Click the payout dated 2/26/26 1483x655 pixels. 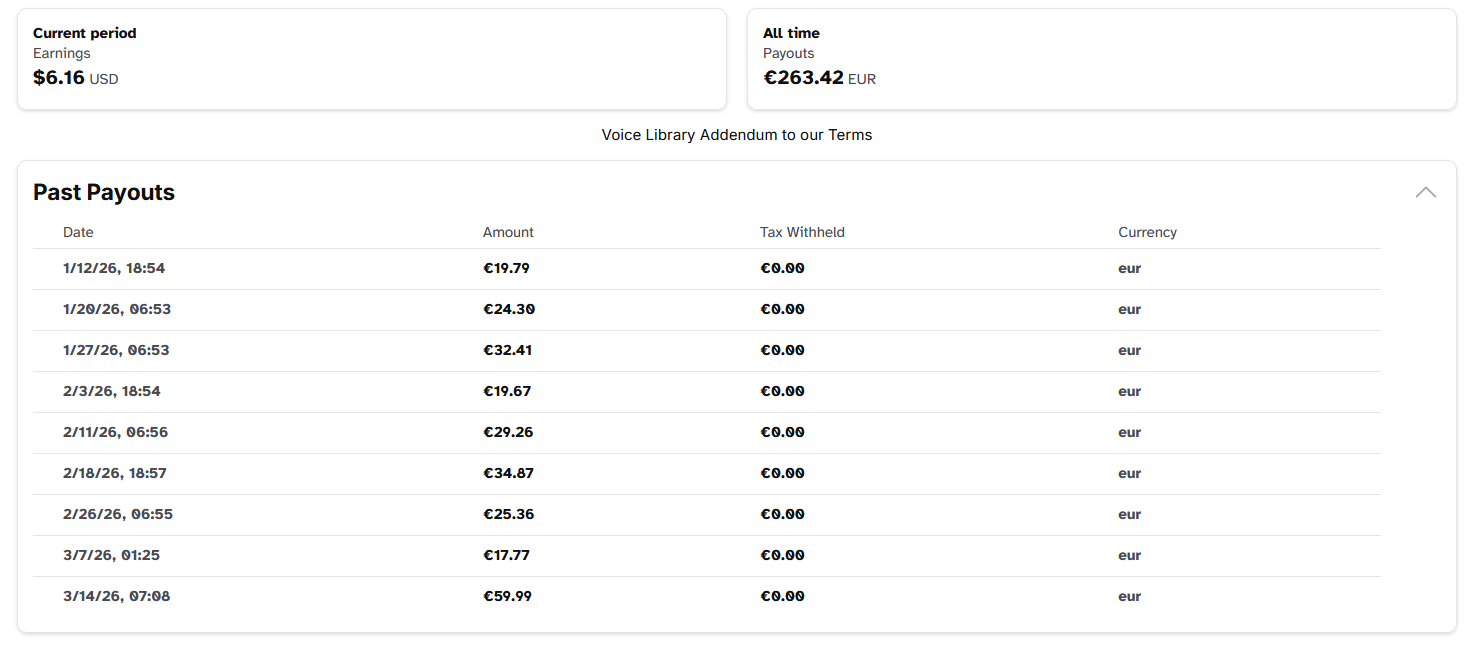(117, 514)
